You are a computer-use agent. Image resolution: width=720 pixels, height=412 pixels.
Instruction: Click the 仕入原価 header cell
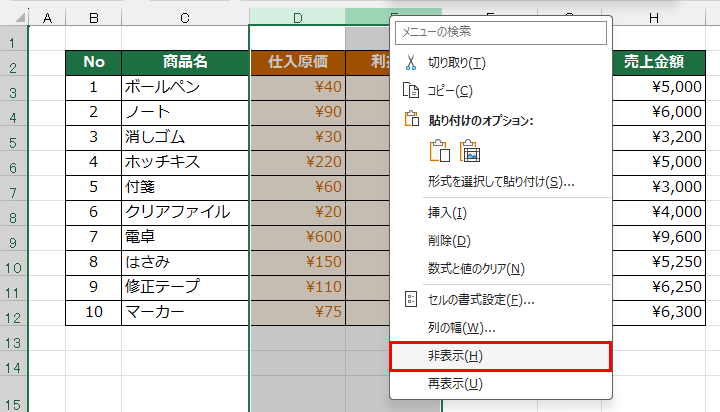point(298,63)
